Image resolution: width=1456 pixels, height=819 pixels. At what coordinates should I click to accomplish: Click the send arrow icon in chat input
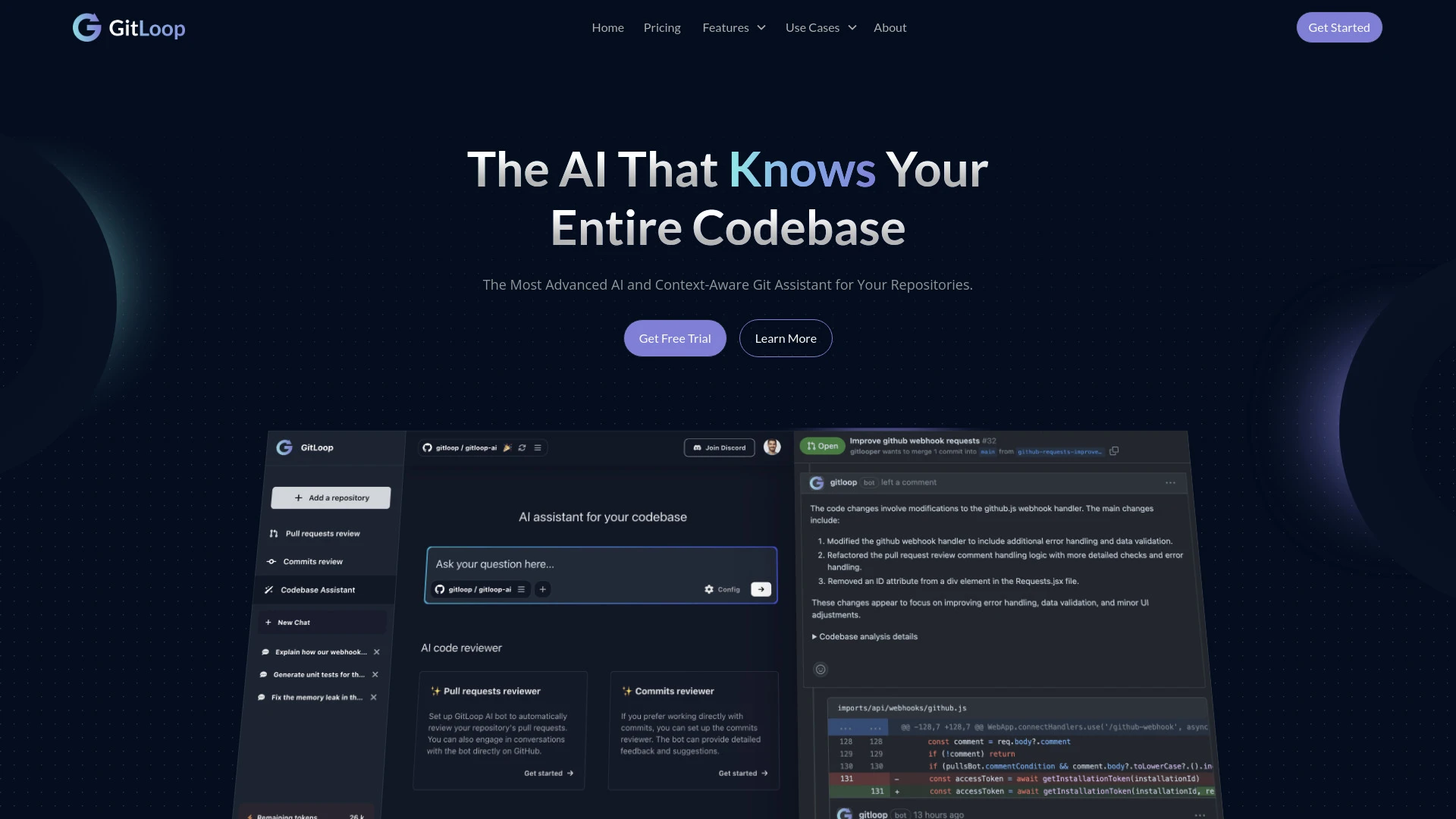(x=761, y=589)
